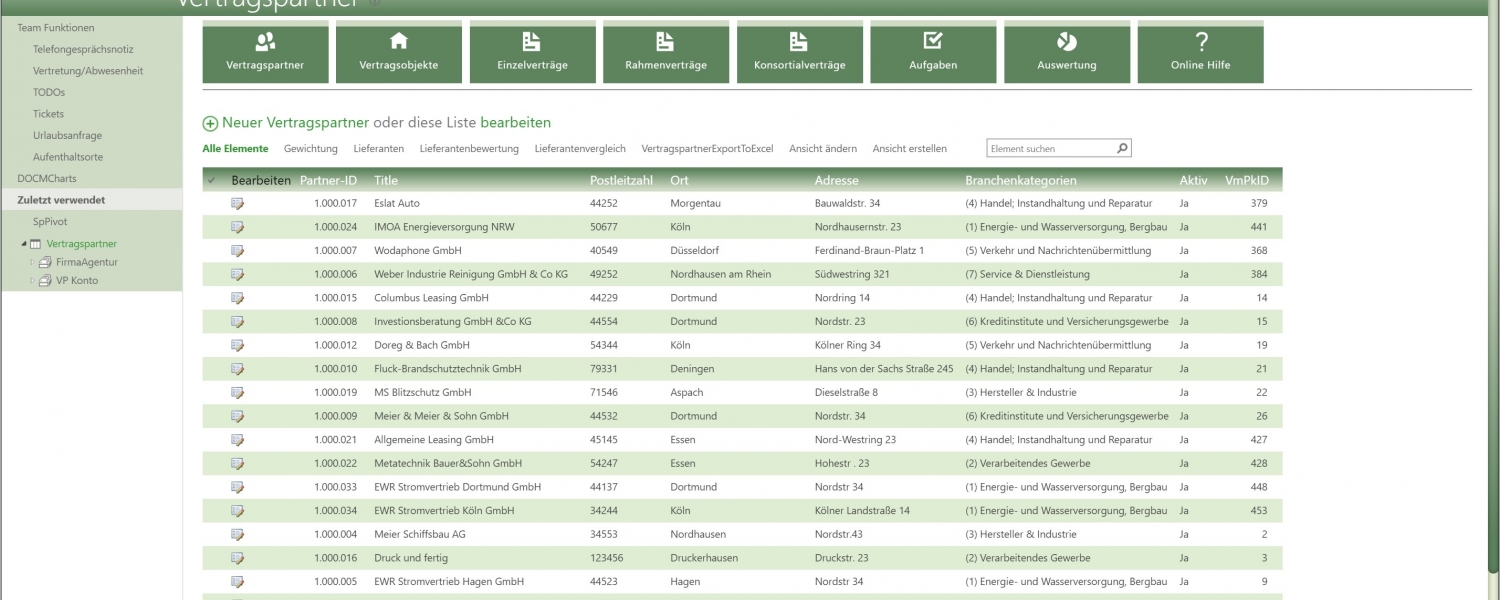Viewport: 1500px width, 600px height.
Task: Open the Rahmenverträge tile
Action: 666,53
